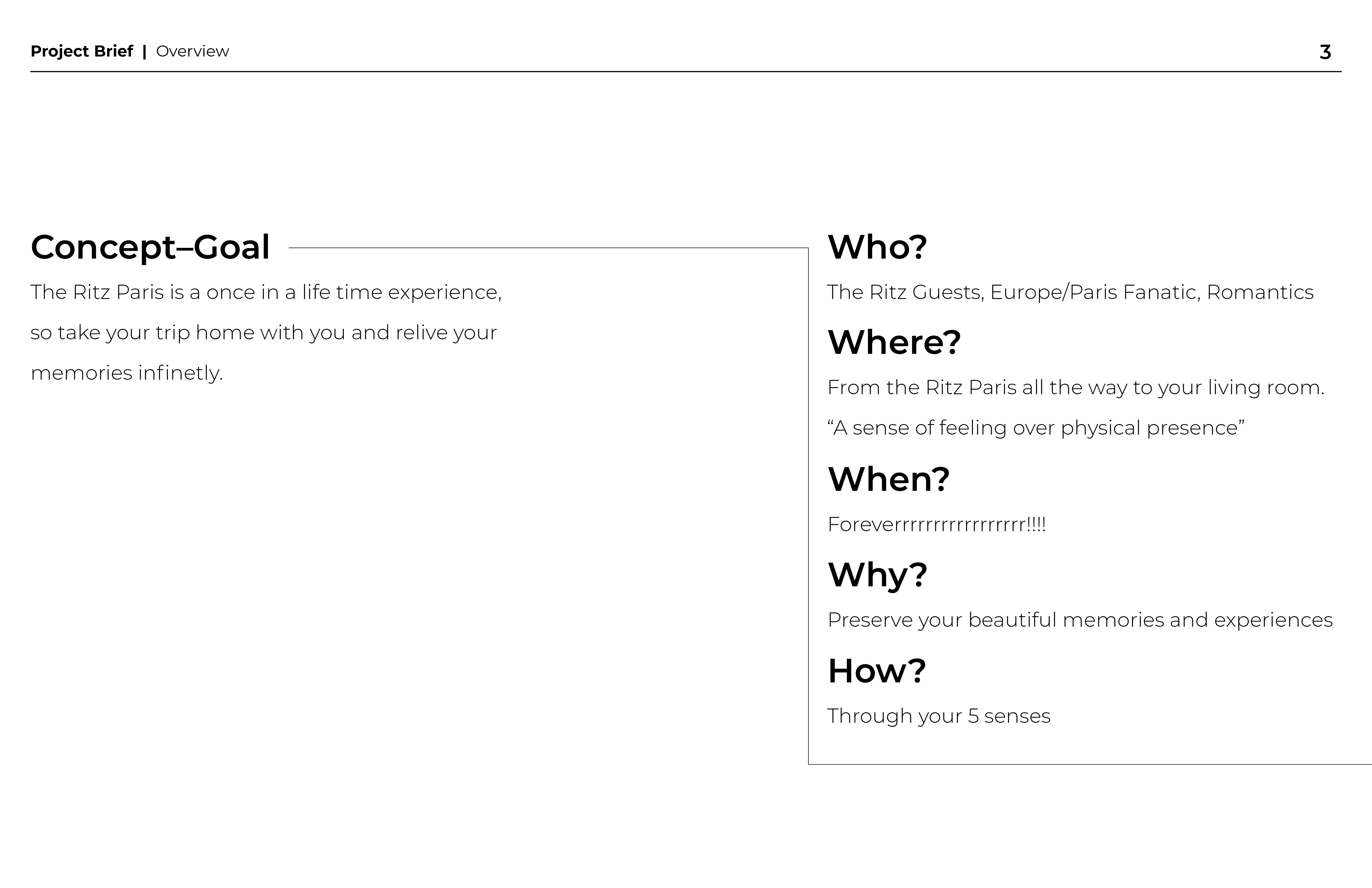This screenshot has height=888, width=1372.
Task: Select the "Overview" section label
Action: [193, 51]
